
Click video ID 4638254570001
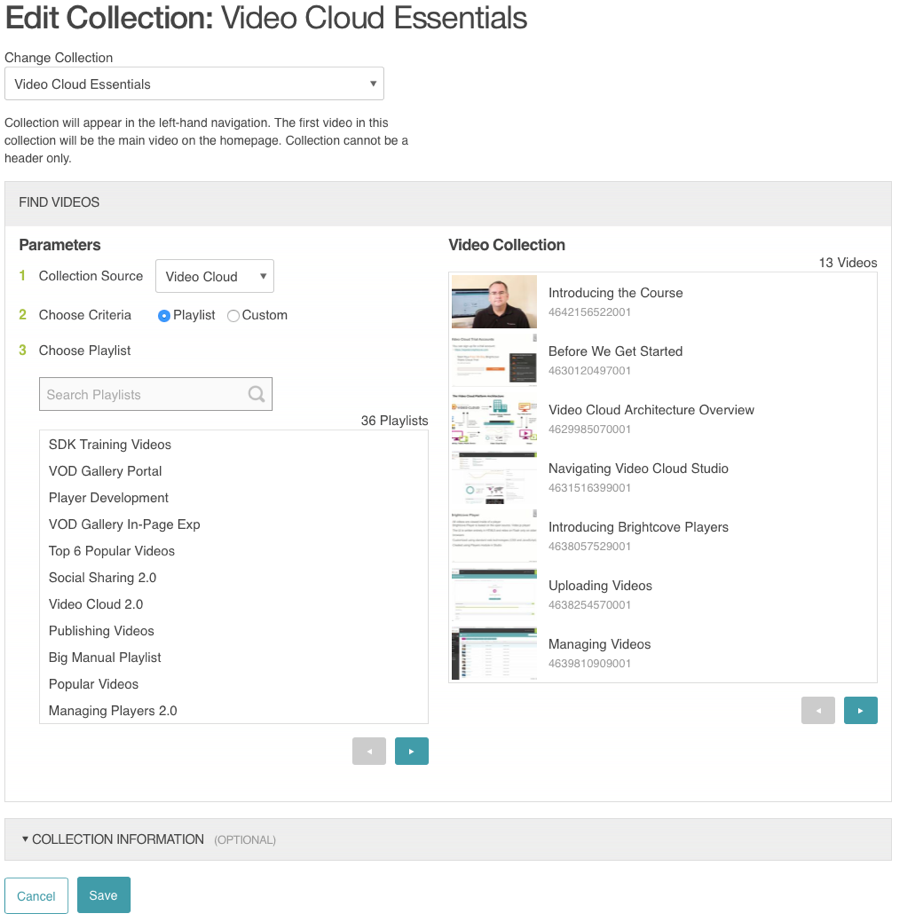pyautogui.click(x=590, y=604)
